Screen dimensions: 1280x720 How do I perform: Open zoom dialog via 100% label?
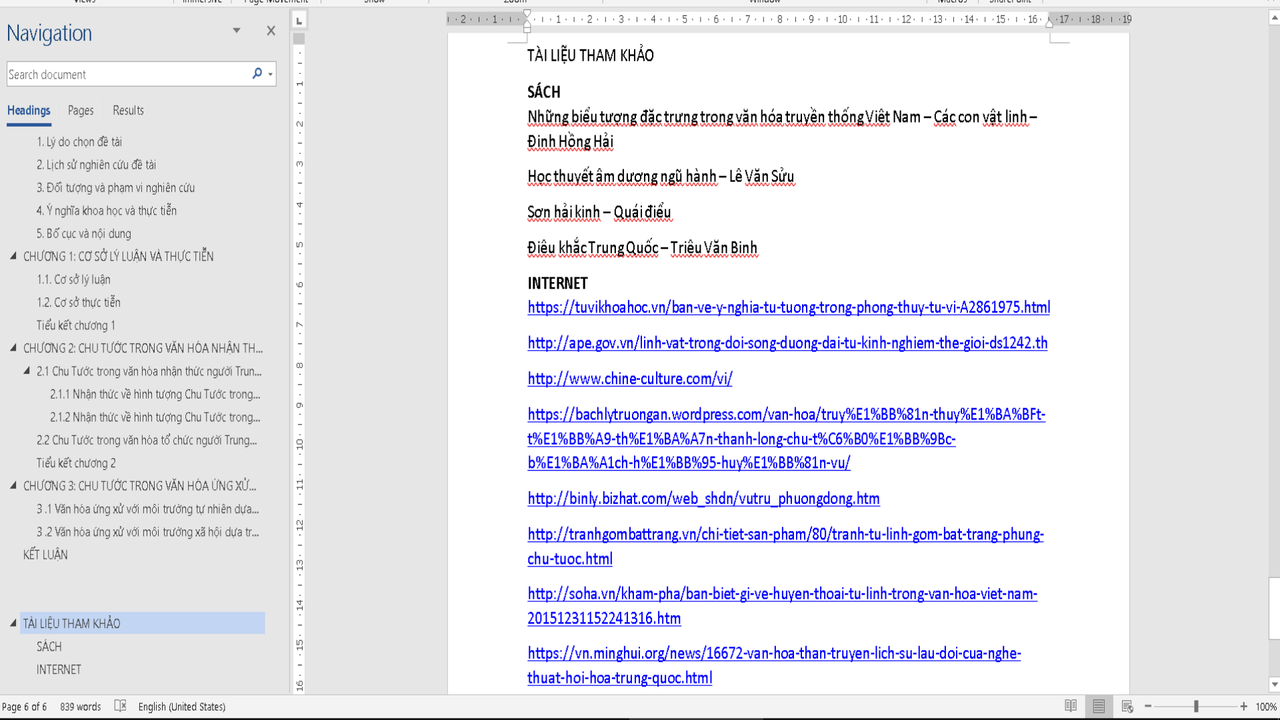(x=1265, y=706)
